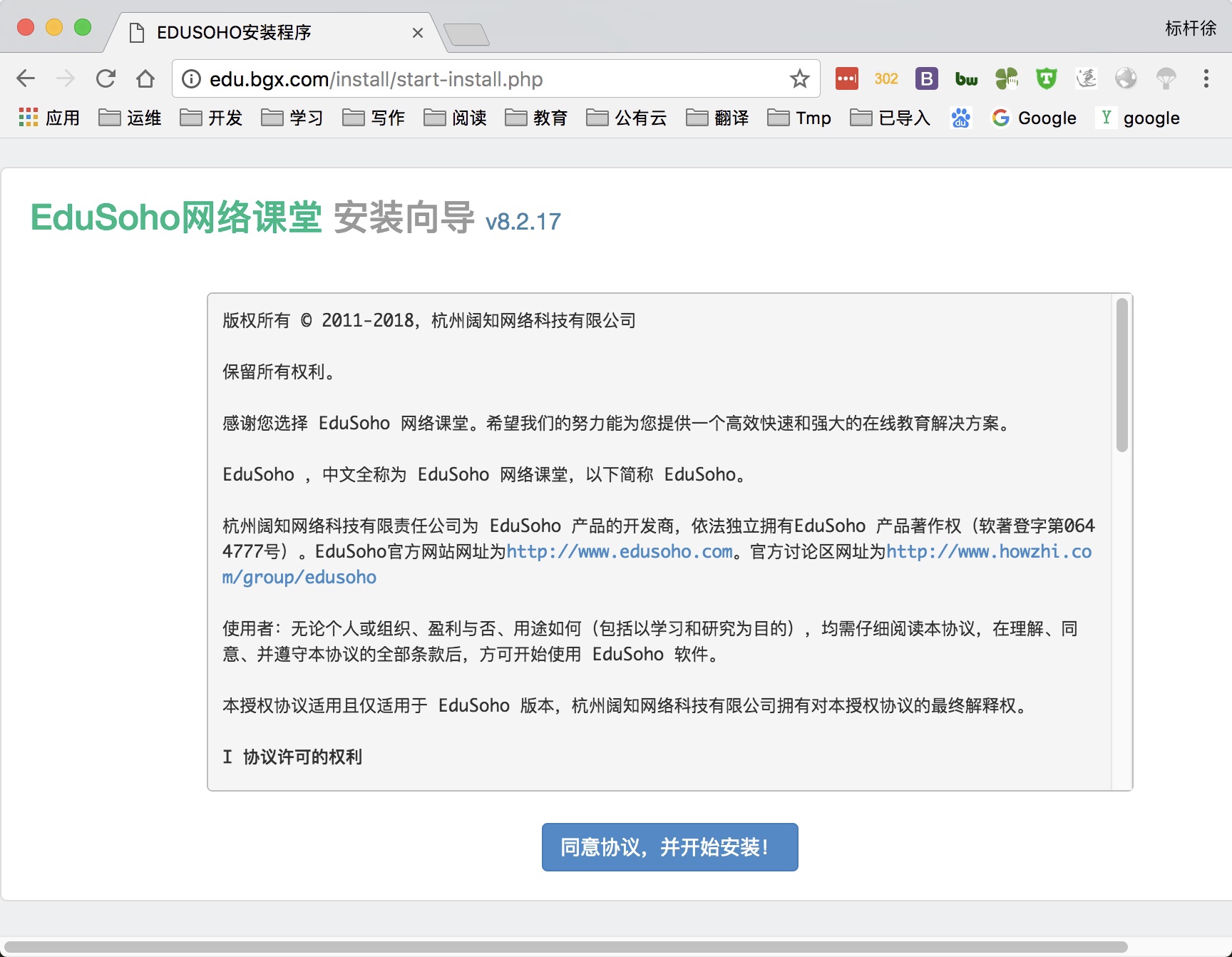Click the license text vertical scrollbar thumb
The width and height of the screenshot is (1232, 957).
click(x=1122, y=375)
